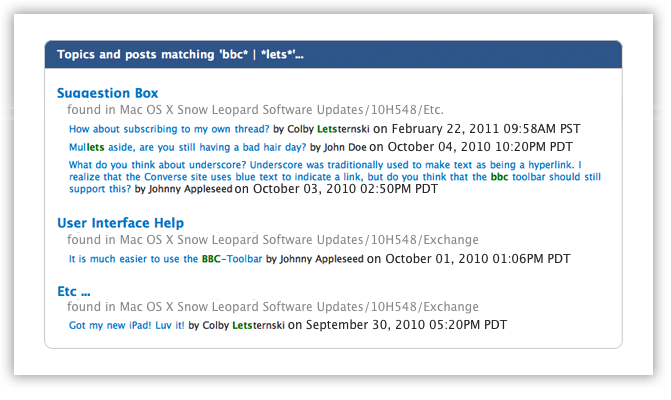Click Johnny Appleseed on the underscore post
This screenshot has height=400, width=671.
190,189
